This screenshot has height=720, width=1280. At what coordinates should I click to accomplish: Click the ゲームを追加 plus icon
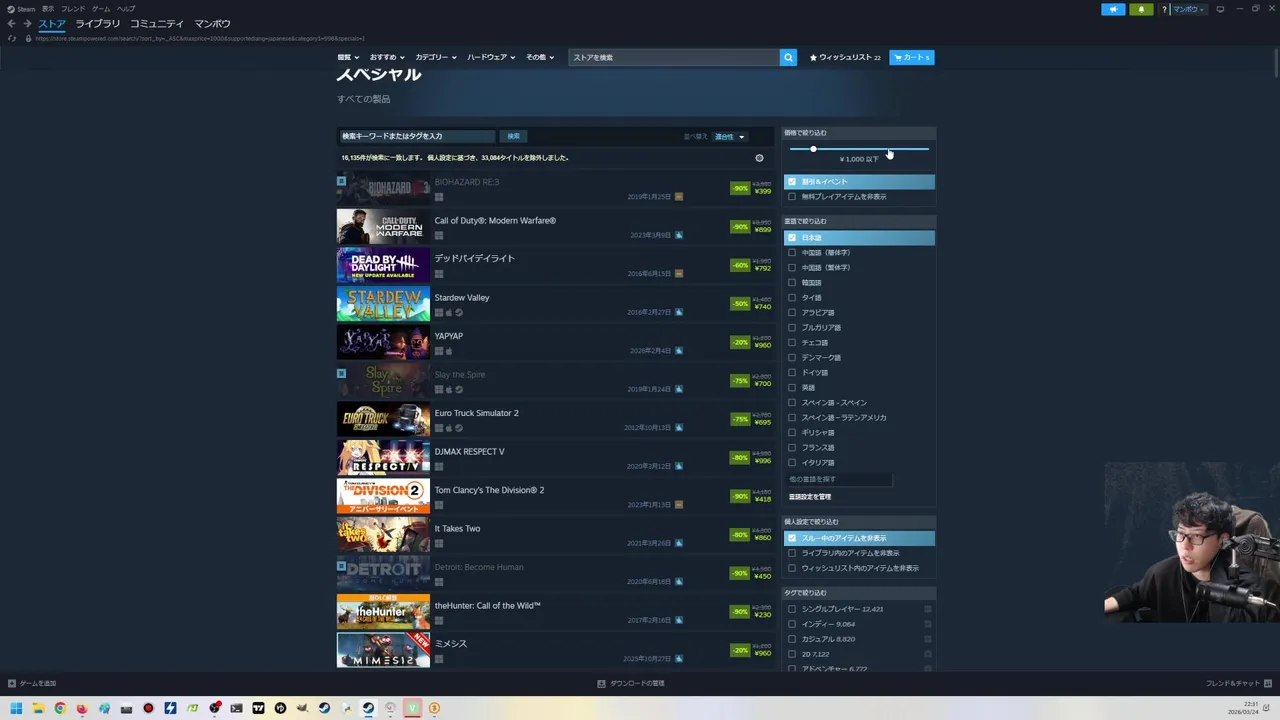tap(12, 684)
